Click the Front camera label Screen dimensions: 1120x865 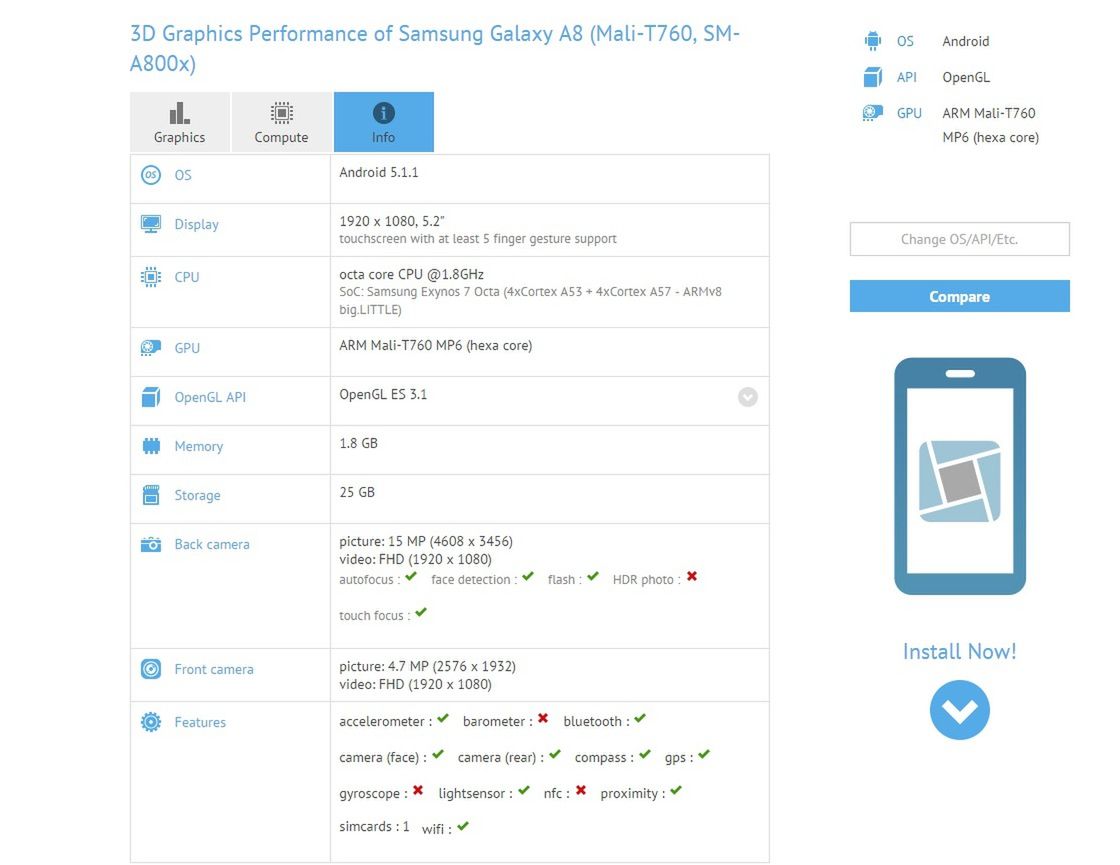coord(214,669)
